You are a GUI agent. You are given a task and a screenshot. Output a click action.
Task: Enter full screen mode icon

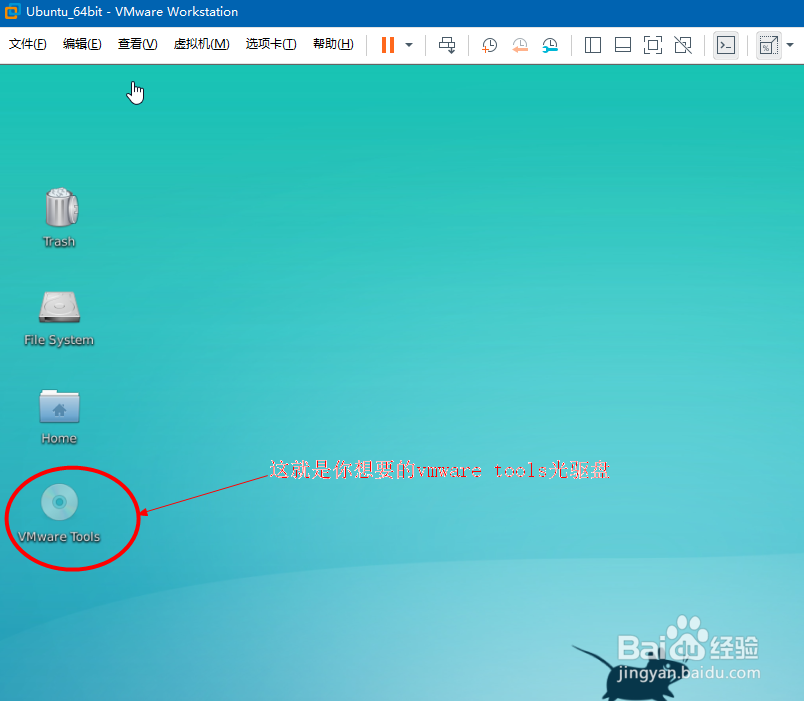coord(653,45)
